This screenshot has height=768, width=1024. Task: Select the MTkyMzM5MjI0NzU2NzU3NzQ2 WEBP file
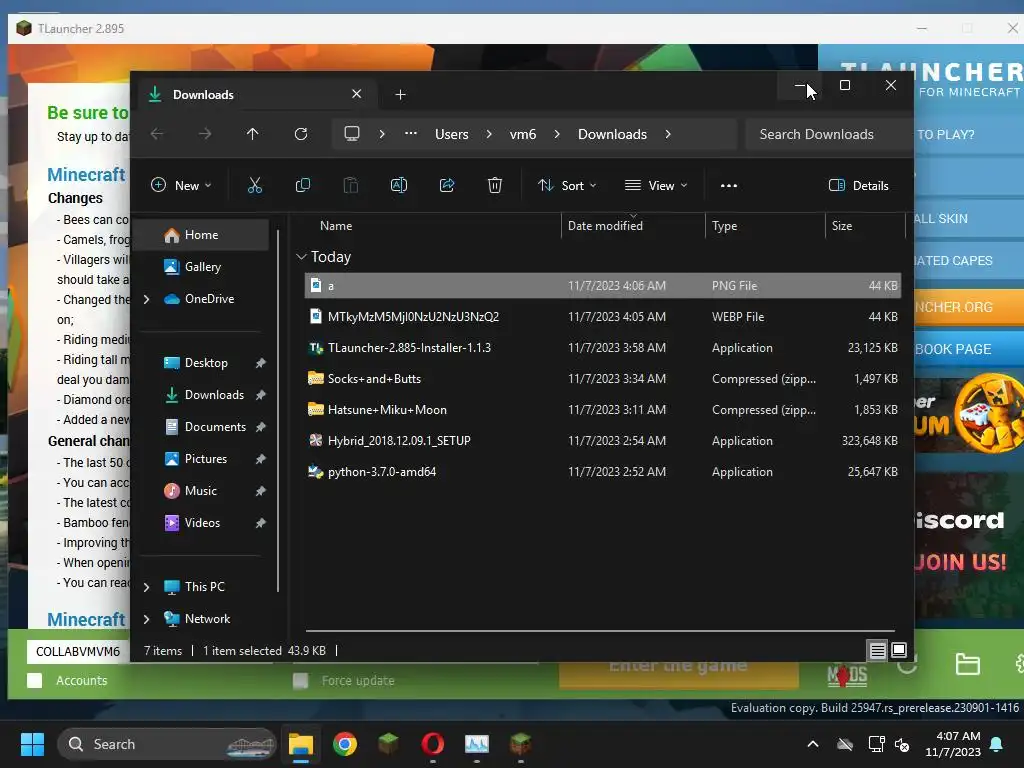pos(603,317)
